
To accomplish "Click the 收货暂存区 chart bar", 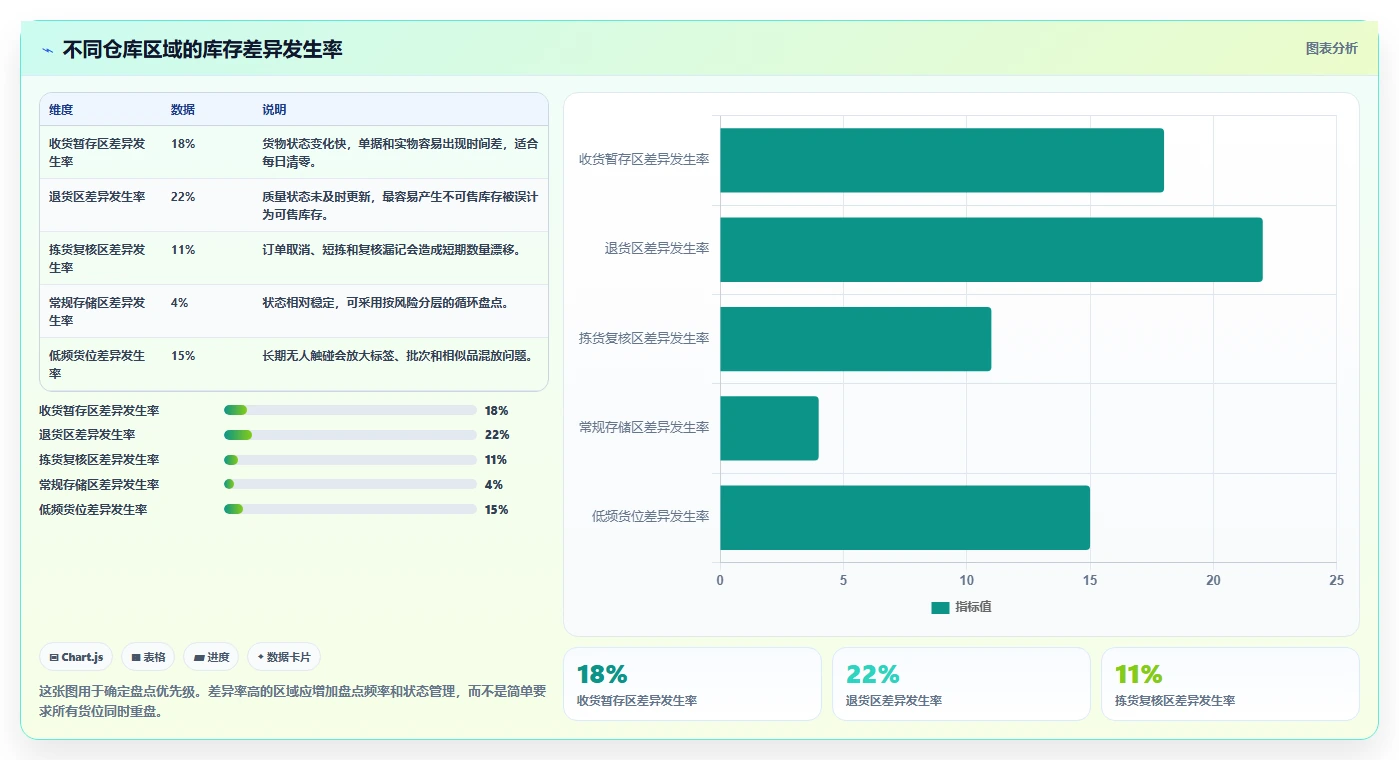I will [942, 160].
